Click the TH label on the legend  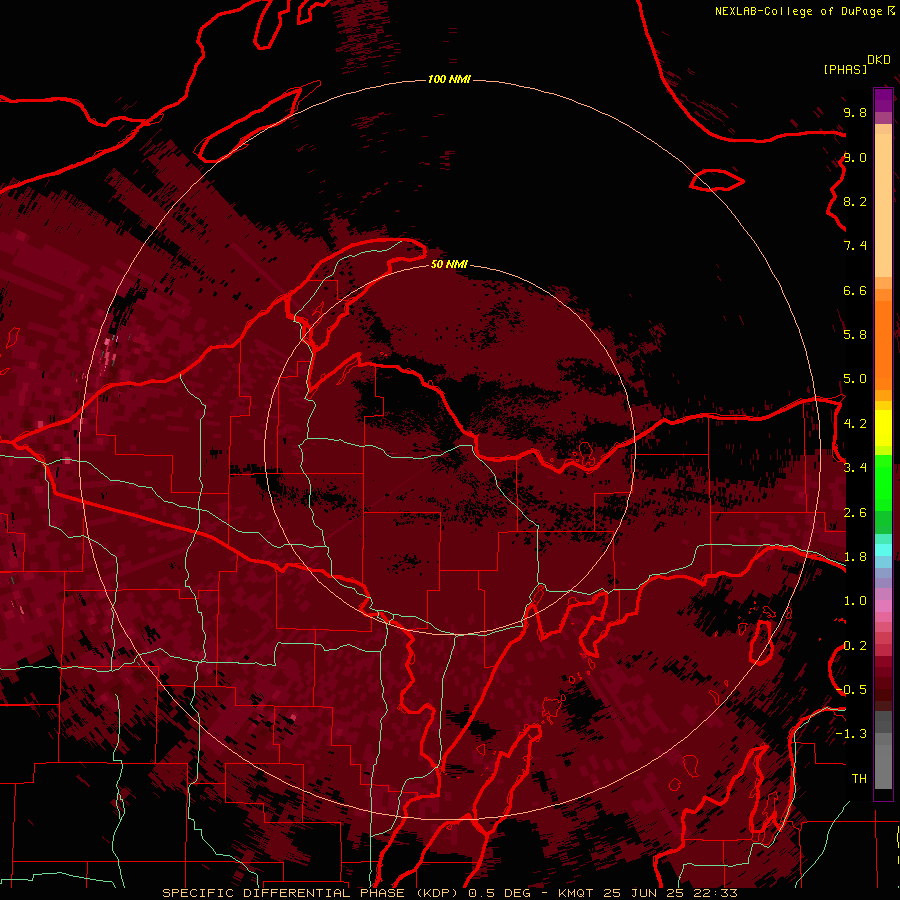point(859,778)
